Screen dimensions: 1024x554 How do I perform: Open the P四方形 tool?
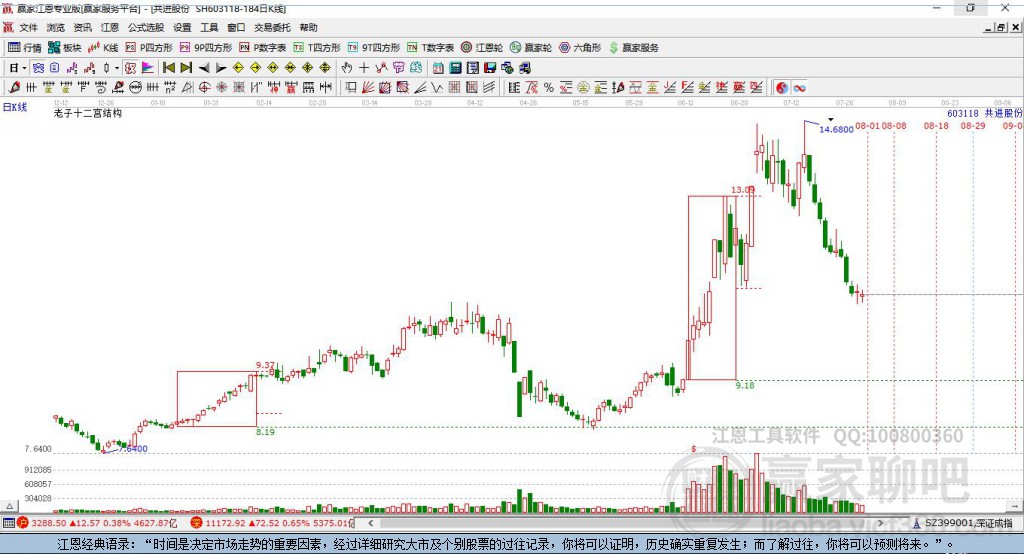pyautogui.click(x=149, y=48)
